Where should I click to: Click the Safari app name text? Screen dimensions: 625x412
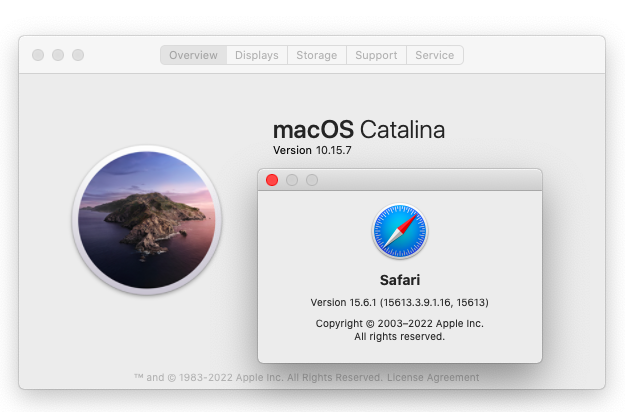tap(400, 280)
